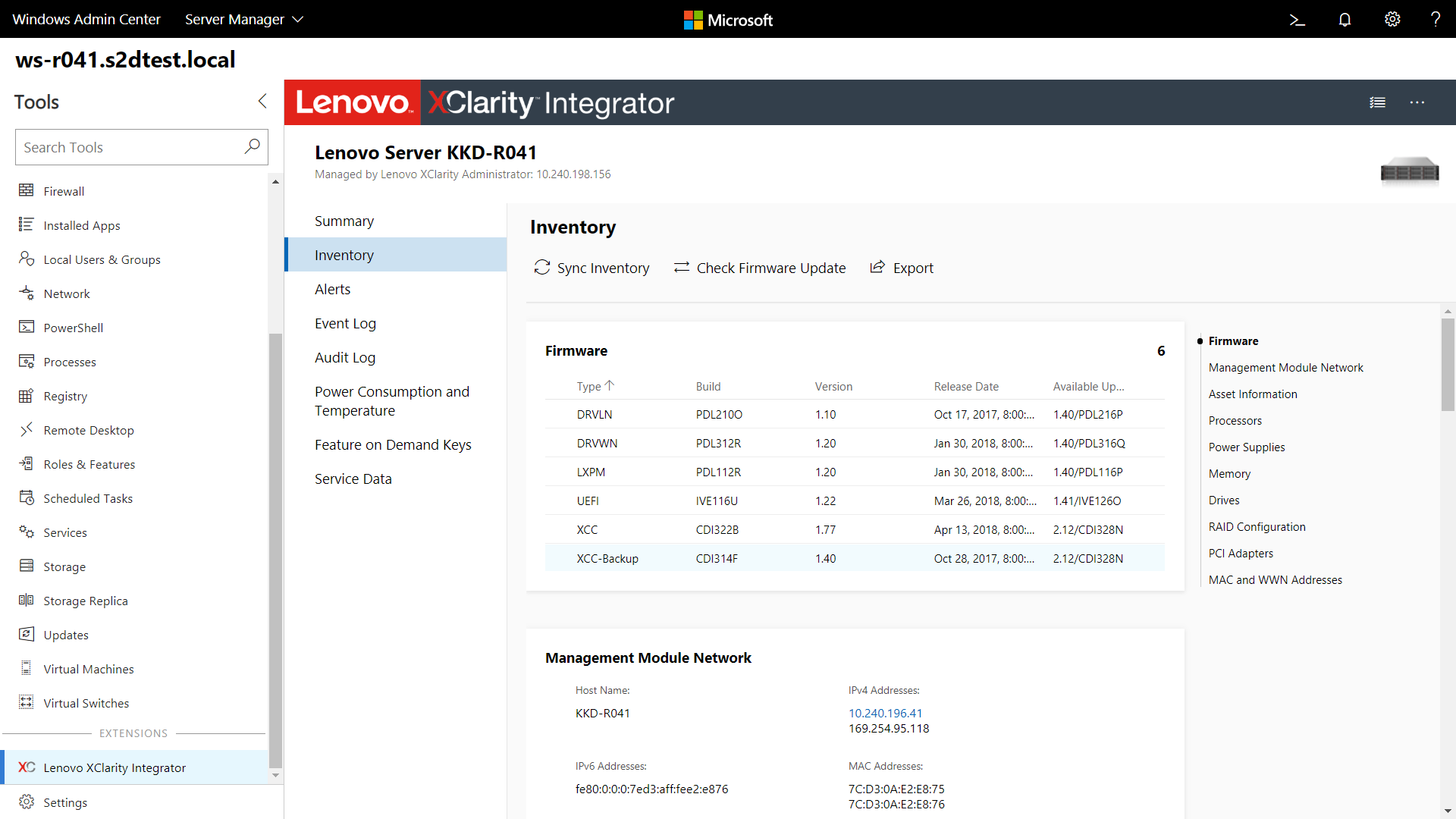Select the Summary tab
This screenshot has width=1456, height=819.
[x=344, y=221]
